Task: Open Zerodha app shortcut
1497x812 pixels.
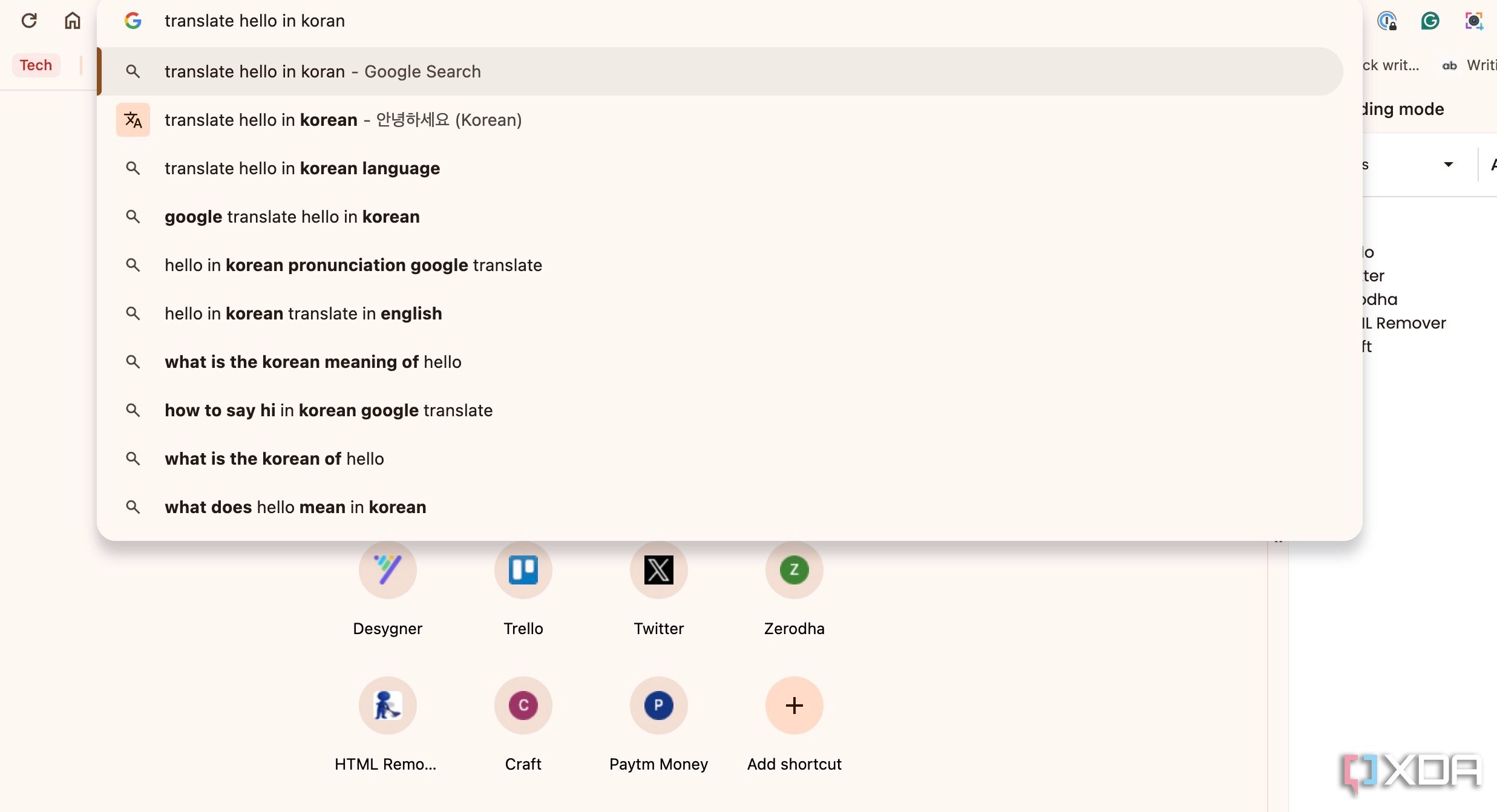Action: 795,569
